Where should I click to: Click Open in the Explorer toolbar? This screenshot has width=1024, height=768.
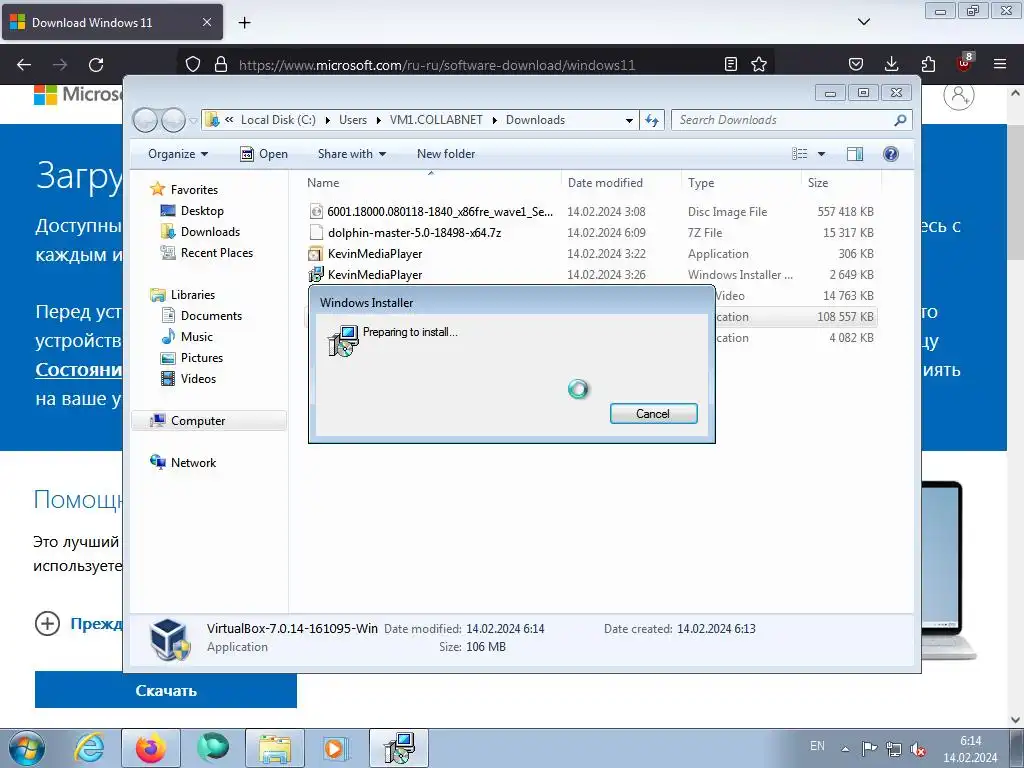pos(264,154)
